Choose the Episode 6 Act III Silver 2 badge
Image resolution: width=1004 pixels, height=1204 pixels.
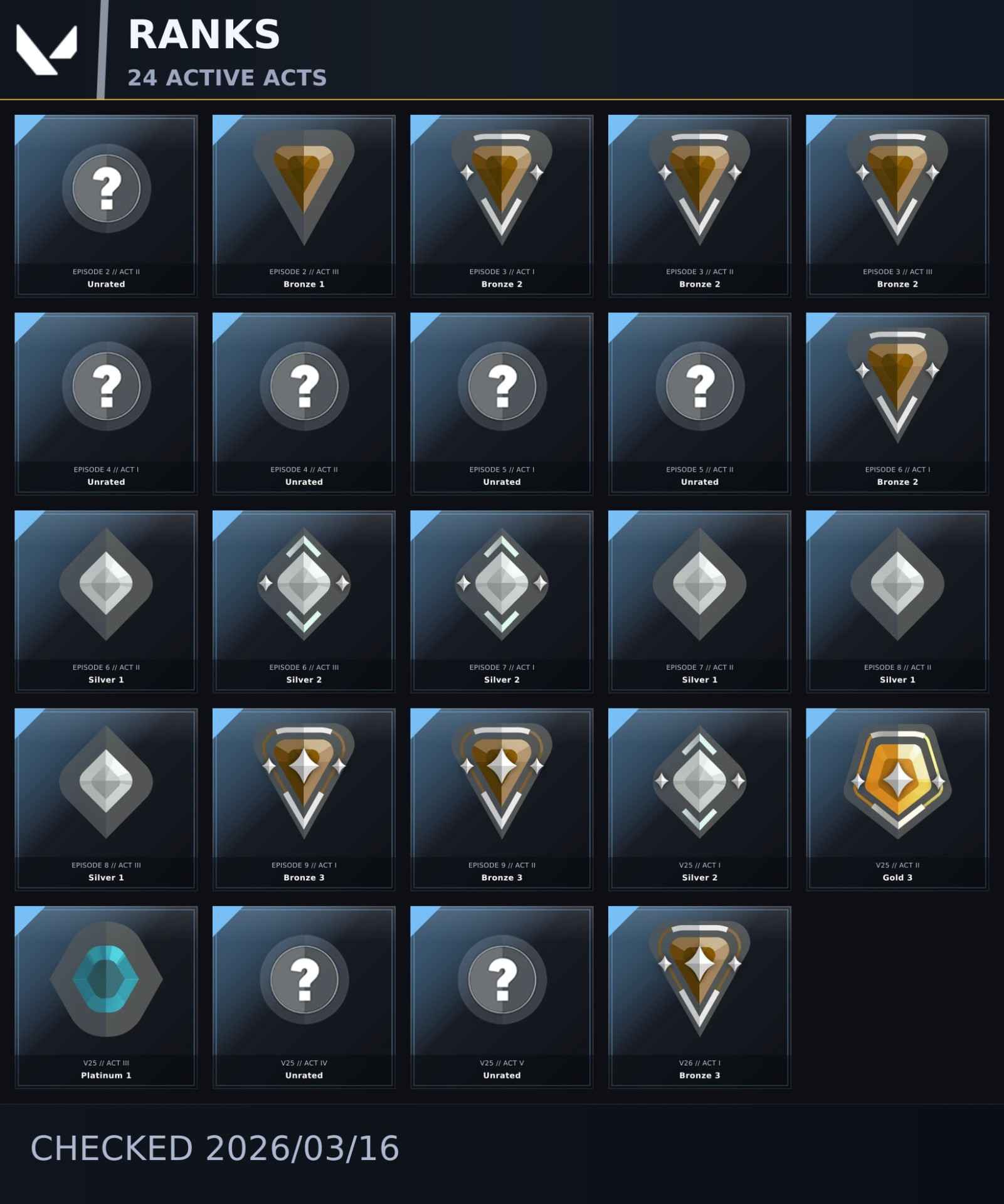click(x=304, y=584)
